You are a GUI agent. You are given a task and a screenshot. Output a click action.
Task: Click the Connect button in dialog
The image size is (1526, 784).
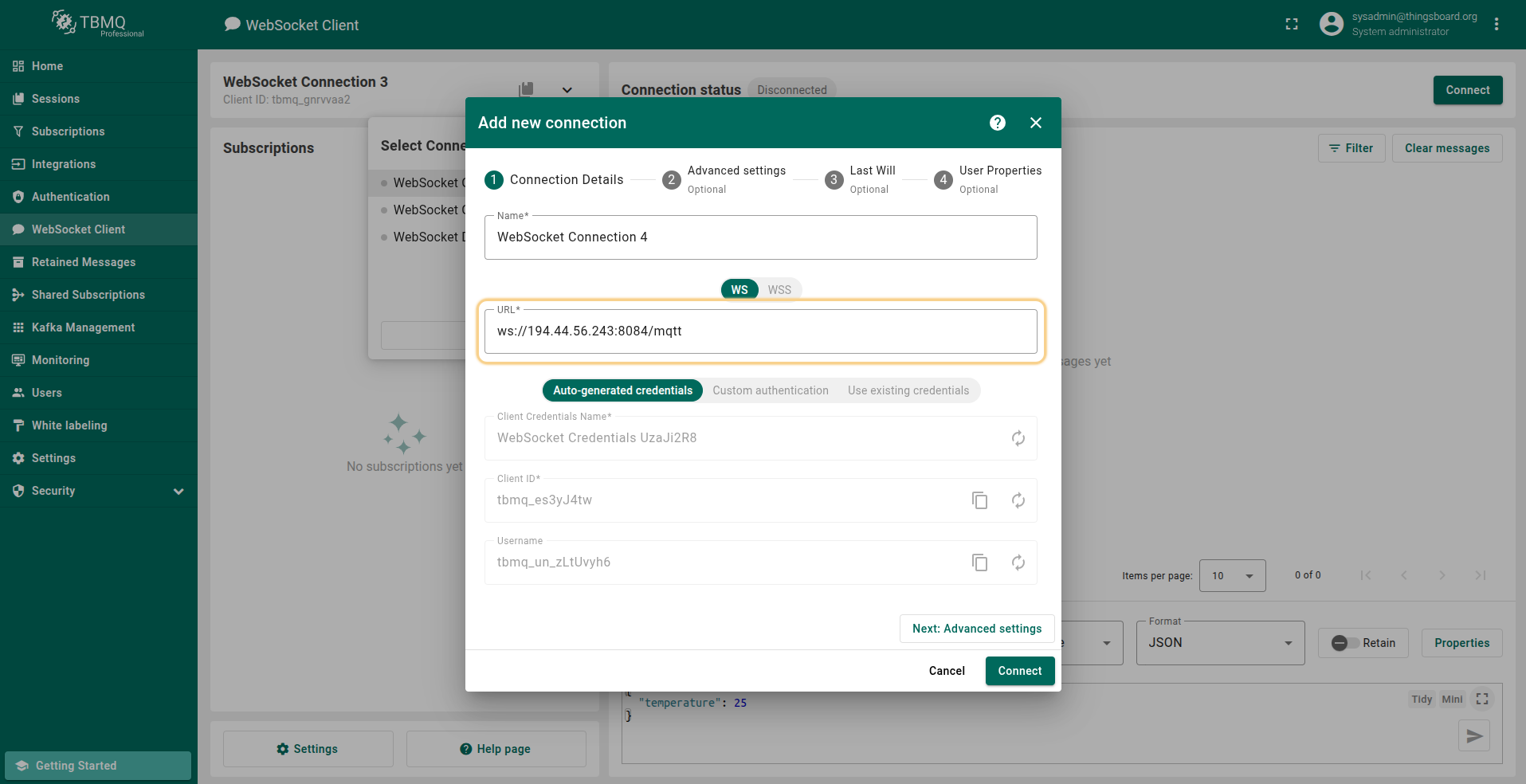(x=1019, y=671)
